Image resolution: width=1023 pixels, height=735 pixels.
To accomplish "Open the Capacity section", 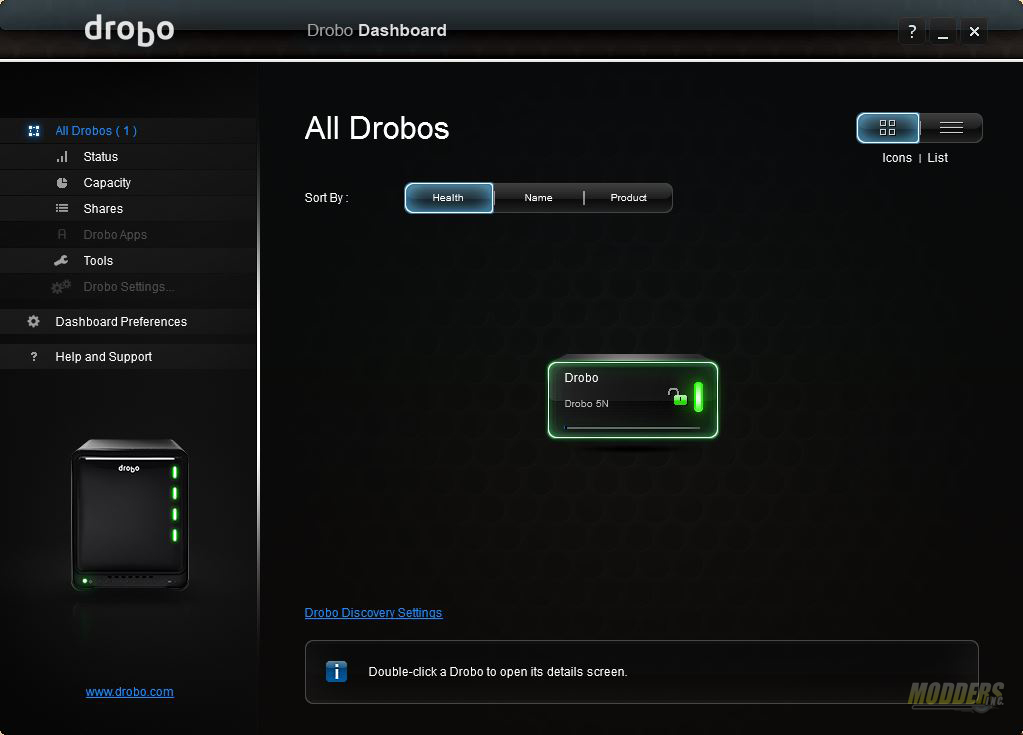I will pyautogui.click(x=129, y=183).
